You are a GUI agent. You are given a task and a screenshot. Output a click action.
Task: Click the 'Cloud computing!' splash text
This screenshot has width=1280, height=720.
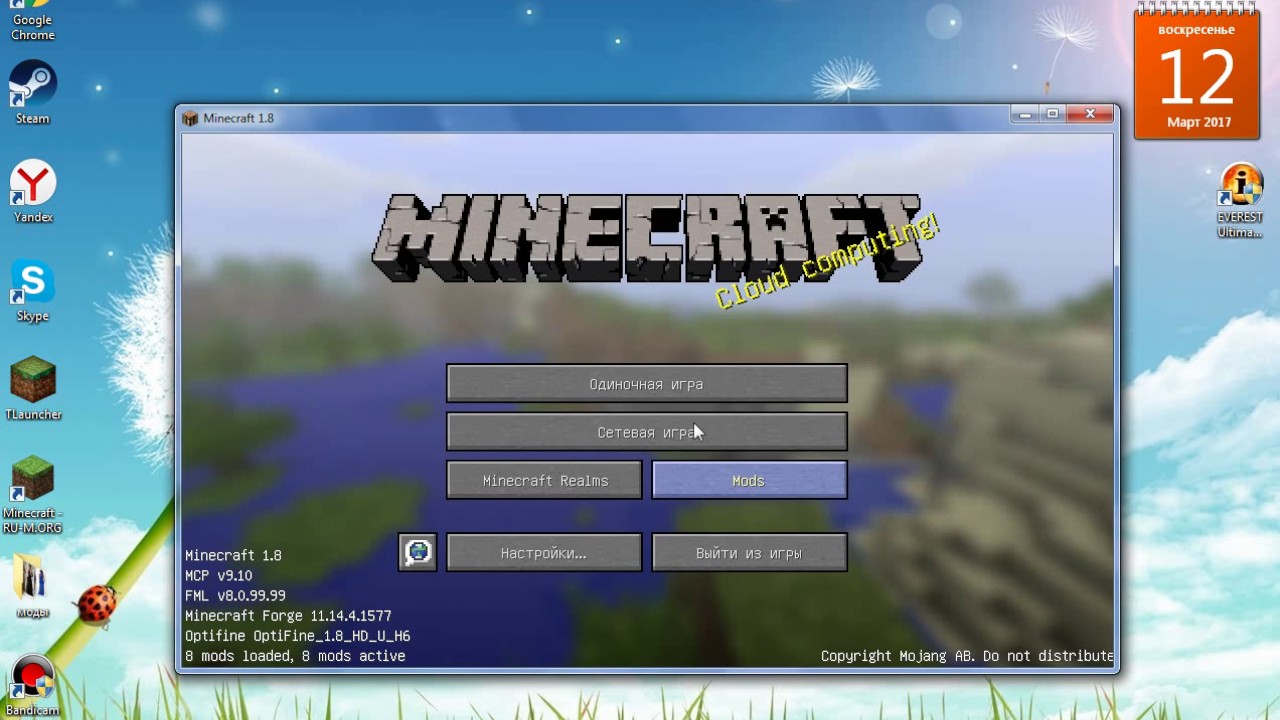[x=828, y=262]
